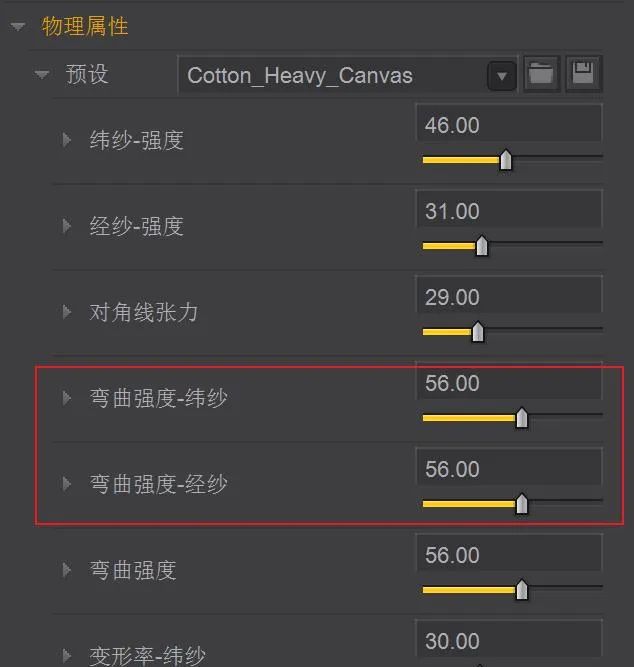
Task: Click the 纬纱-强度 slider handle
Action: click(x=505, y=160)
